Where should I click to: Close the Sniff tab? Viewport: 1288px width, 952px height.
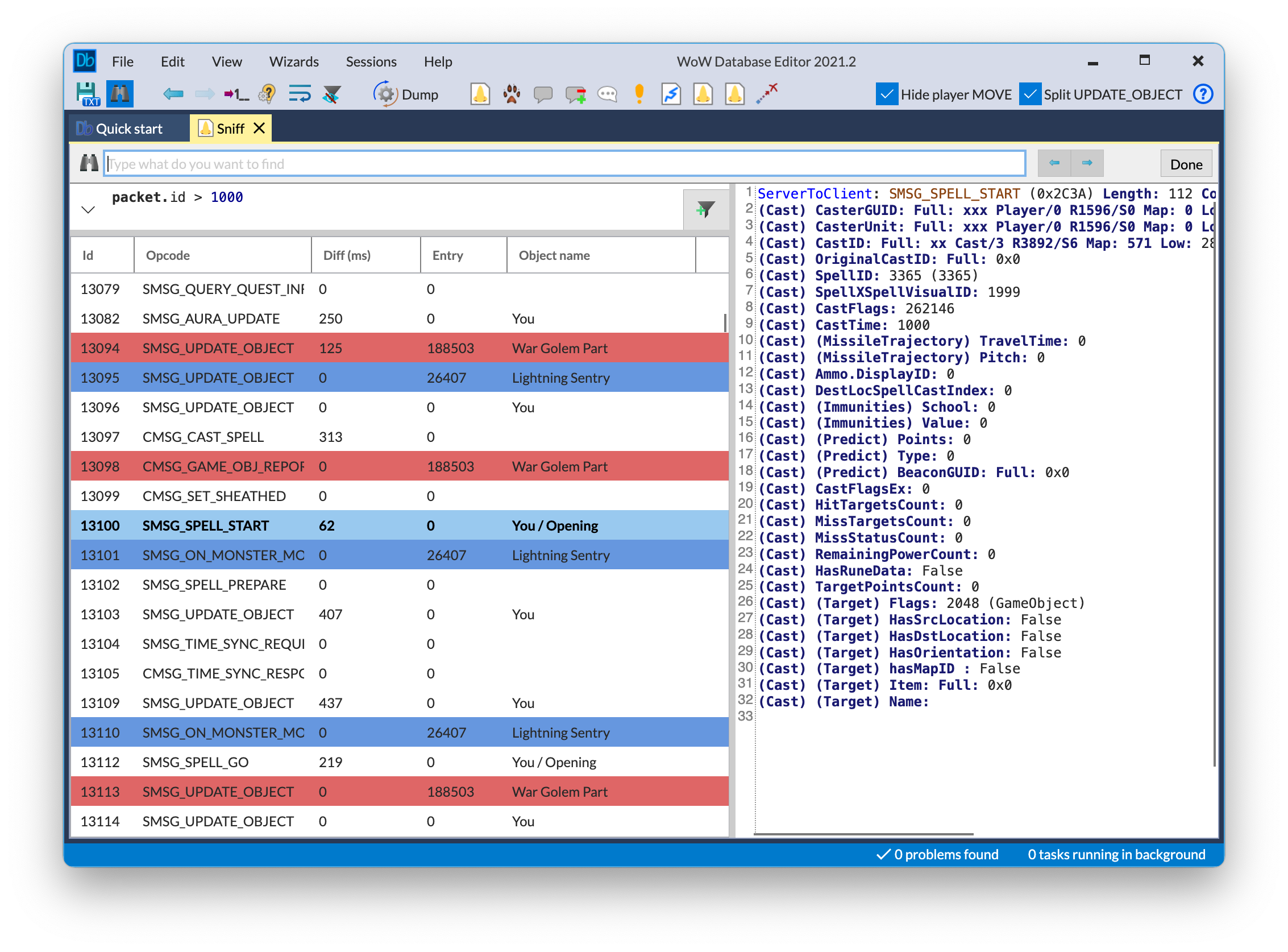(x=260, y=128)
